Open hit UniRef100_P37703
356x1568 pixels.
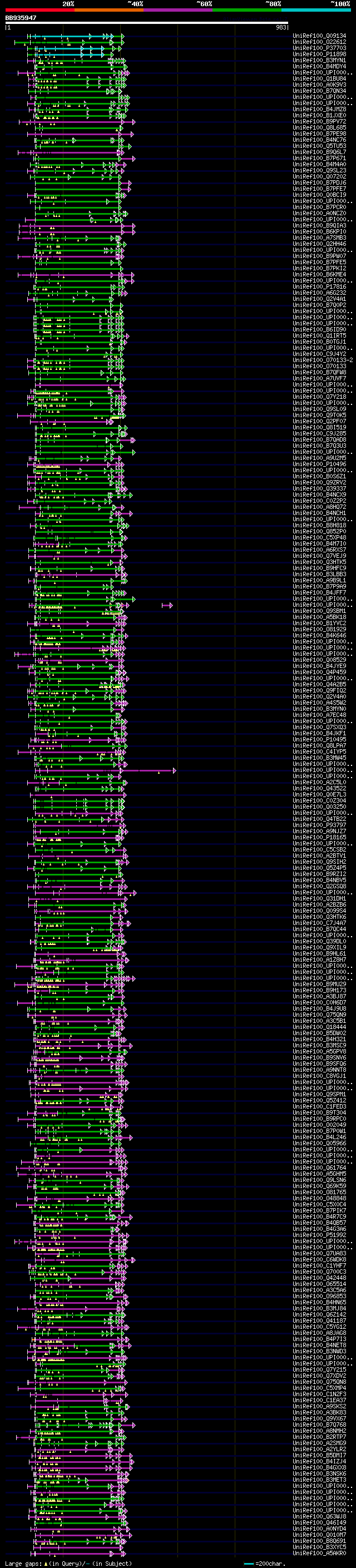pyautogui.click(x=319, y=48)
